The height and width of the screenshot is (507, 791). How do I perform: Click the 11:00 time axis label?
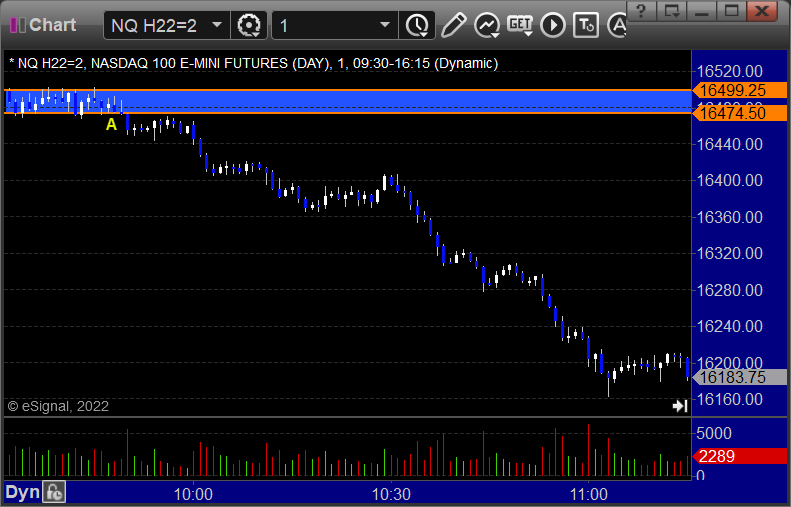pyautogui.click(x=589, y=494)
